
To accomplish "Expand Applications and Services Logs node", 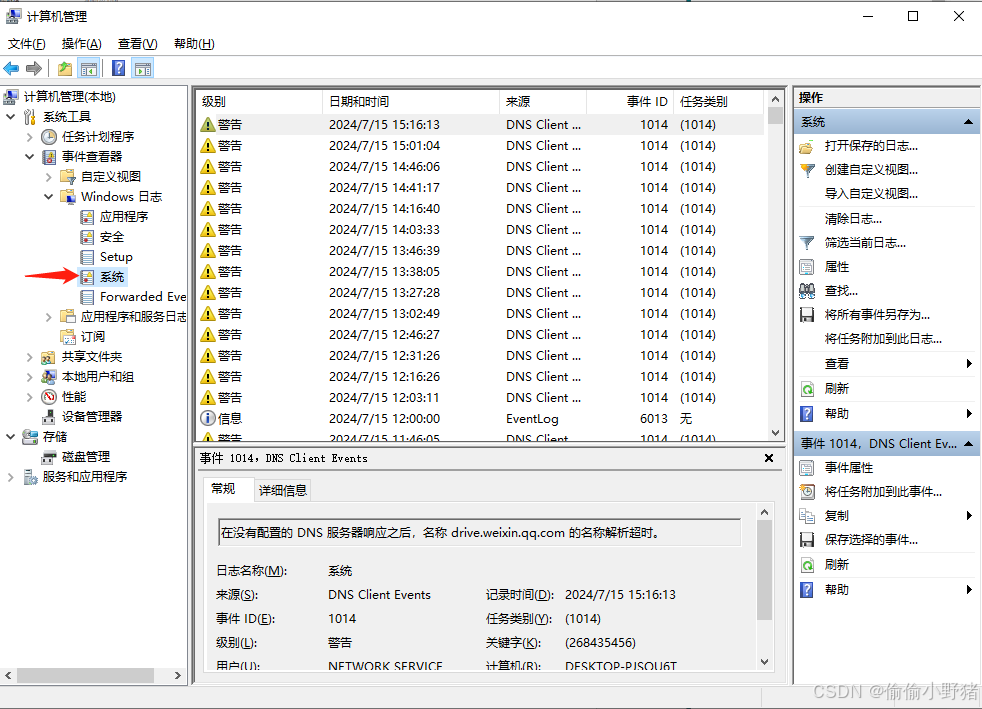I will (49, 317).
